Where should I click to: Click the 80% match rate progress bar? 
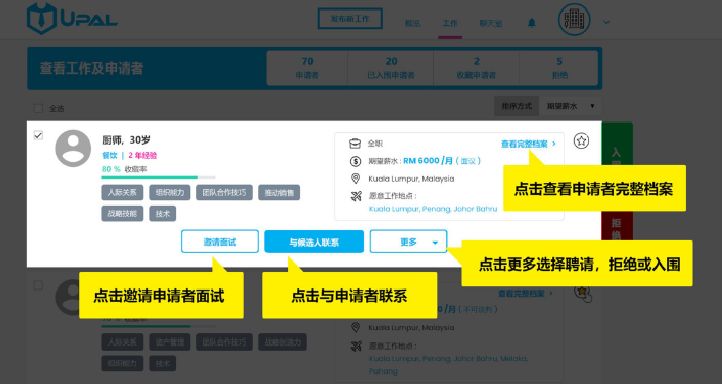coord(158,177)
